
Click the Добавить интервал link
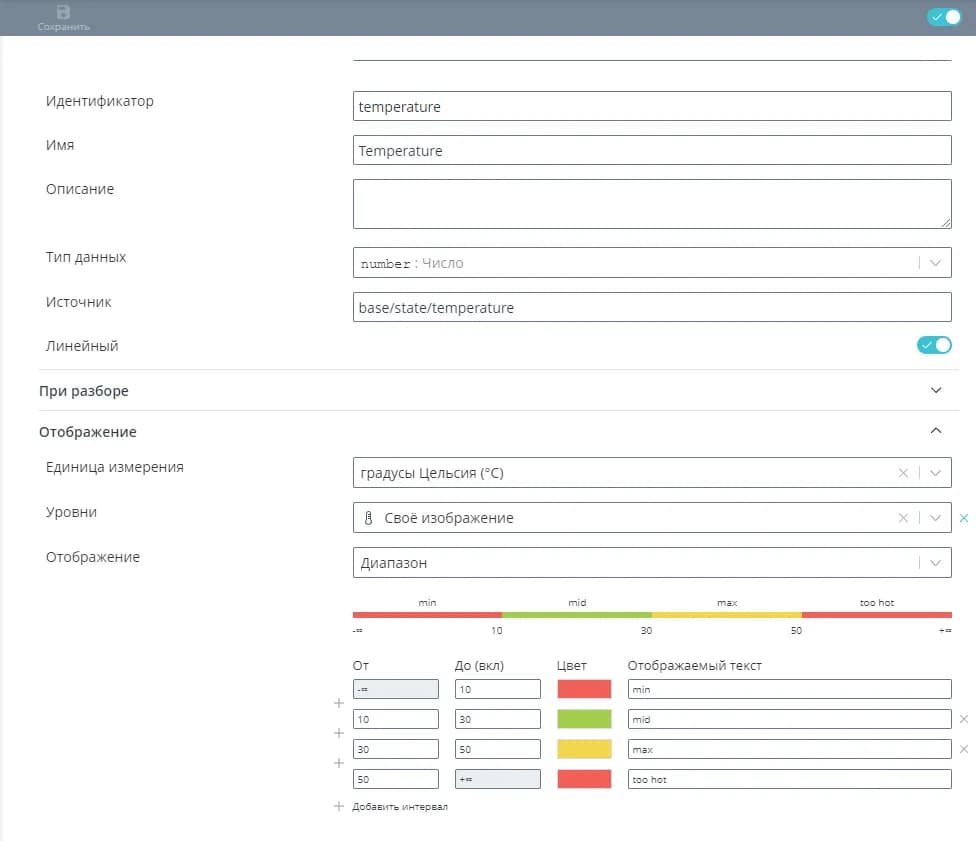399,807
